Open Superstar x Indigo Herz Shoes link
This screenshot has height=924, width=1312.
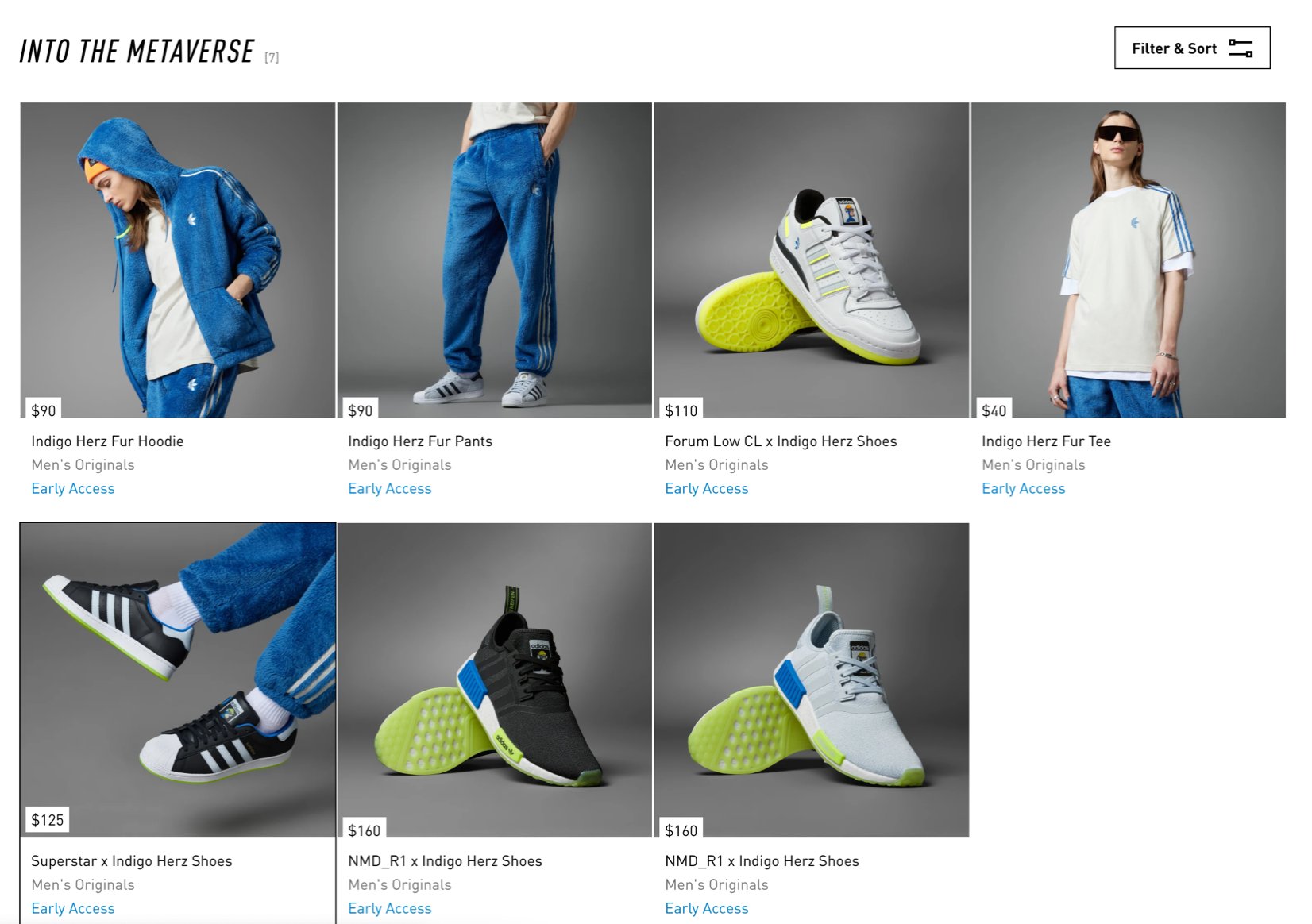coord(132,861)
